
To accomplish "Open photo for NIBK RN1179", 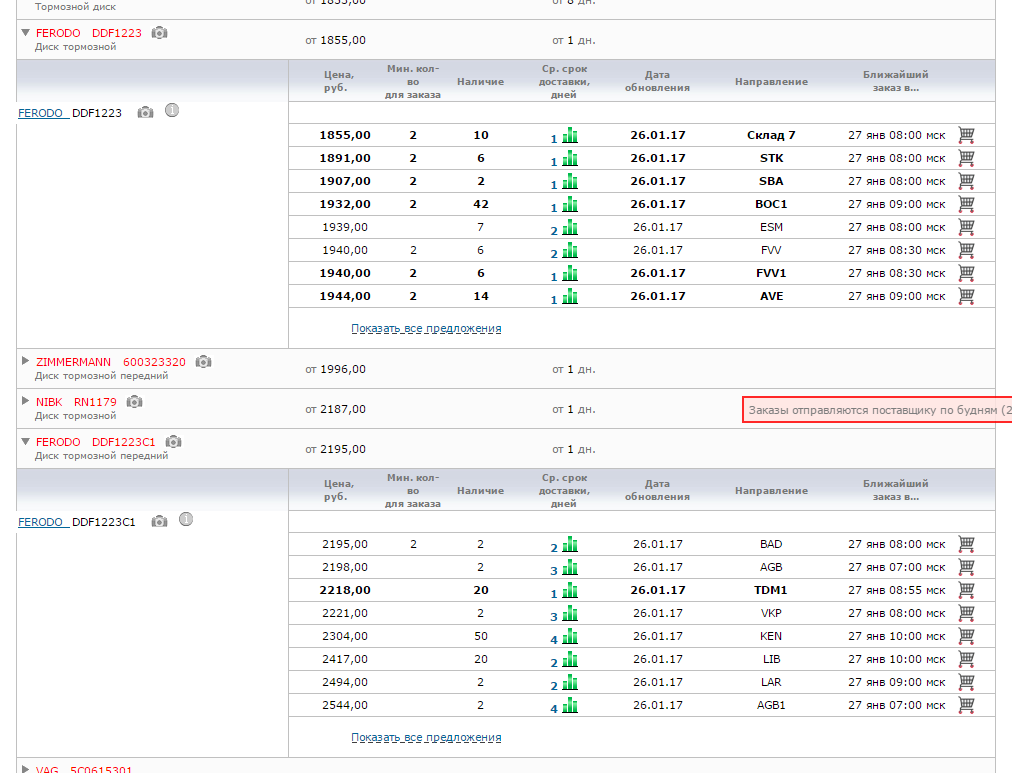I will pyautogui.click(x=134, y=402).
